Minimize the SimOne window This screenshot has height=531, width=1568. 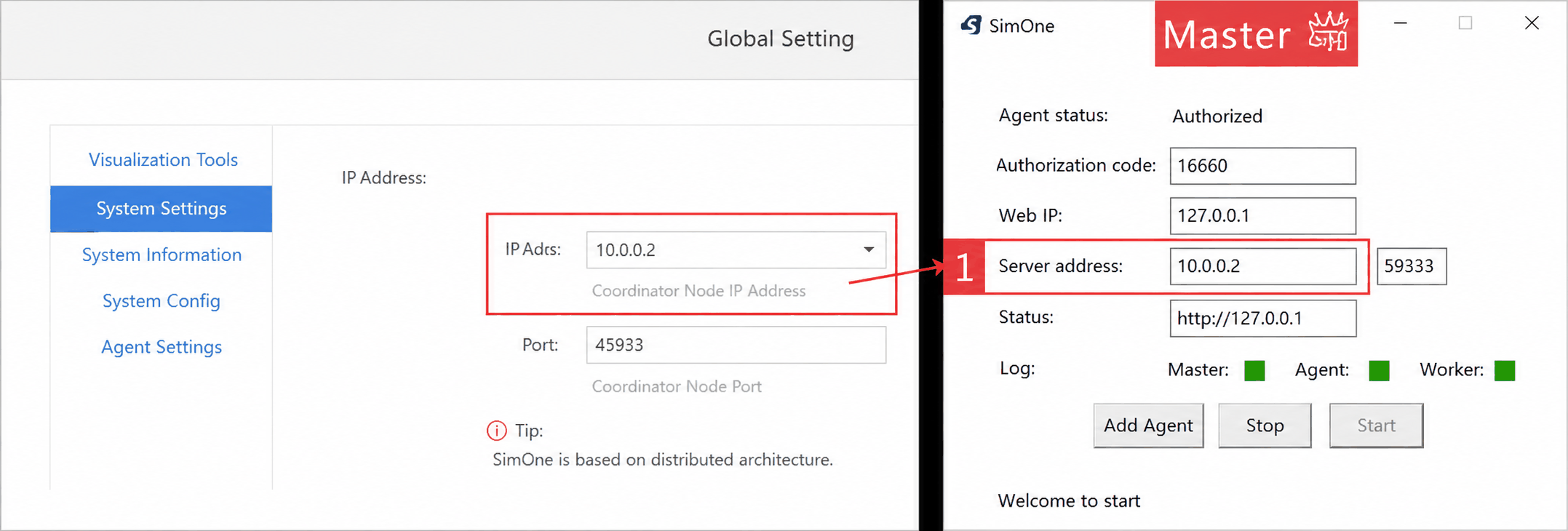(1400, 23)
